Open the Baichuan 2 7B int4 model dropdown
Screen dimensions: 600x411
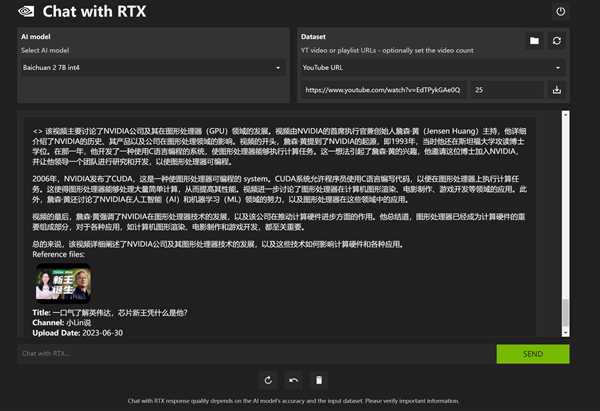click(x=152, y=68)
